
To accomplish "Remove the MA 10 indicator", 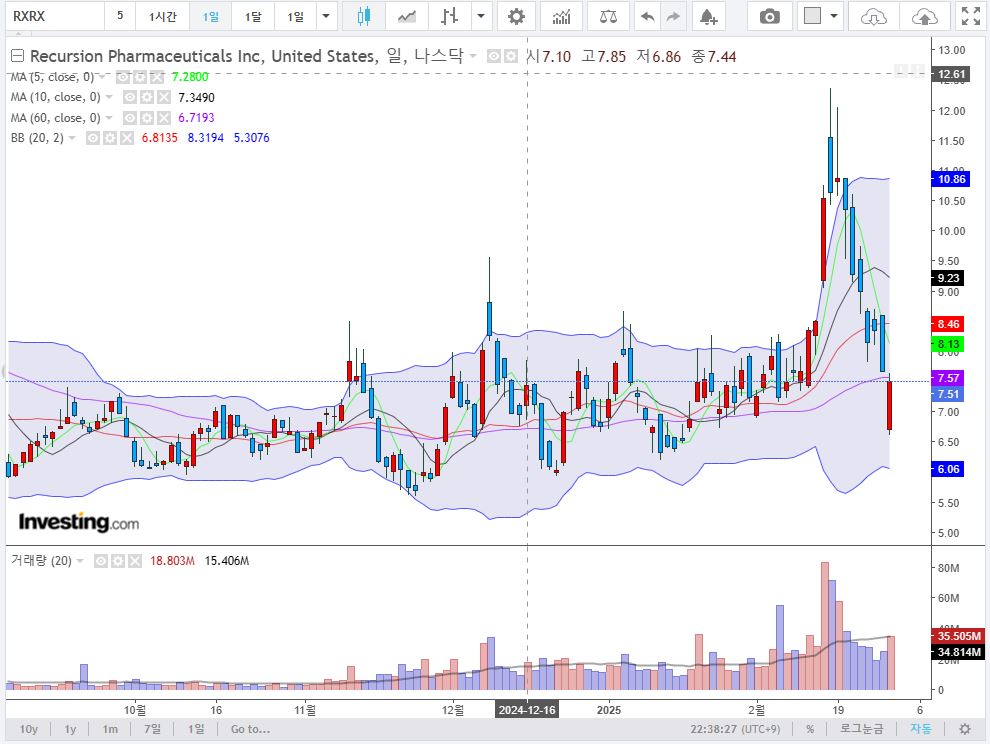I will (164, 97).
